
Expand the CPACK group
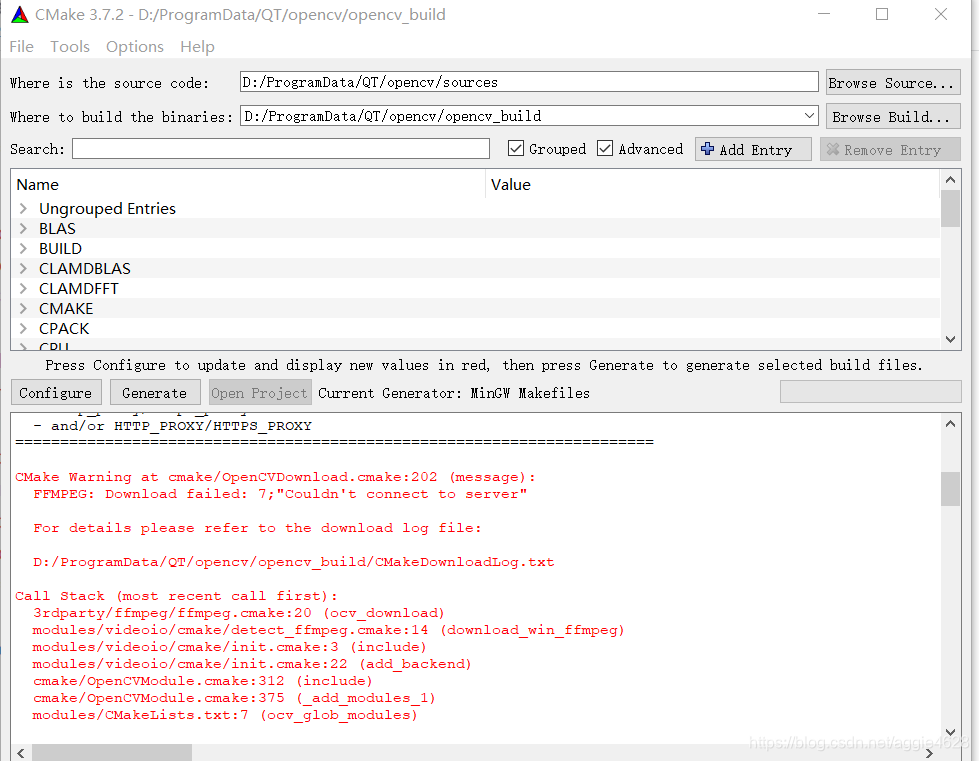(23, 328)
